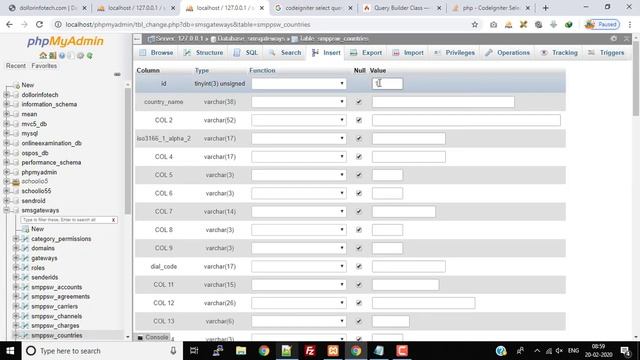Open the phpmyadmin database
Viewport: 640px width, 360px height.
pos(39,172)
